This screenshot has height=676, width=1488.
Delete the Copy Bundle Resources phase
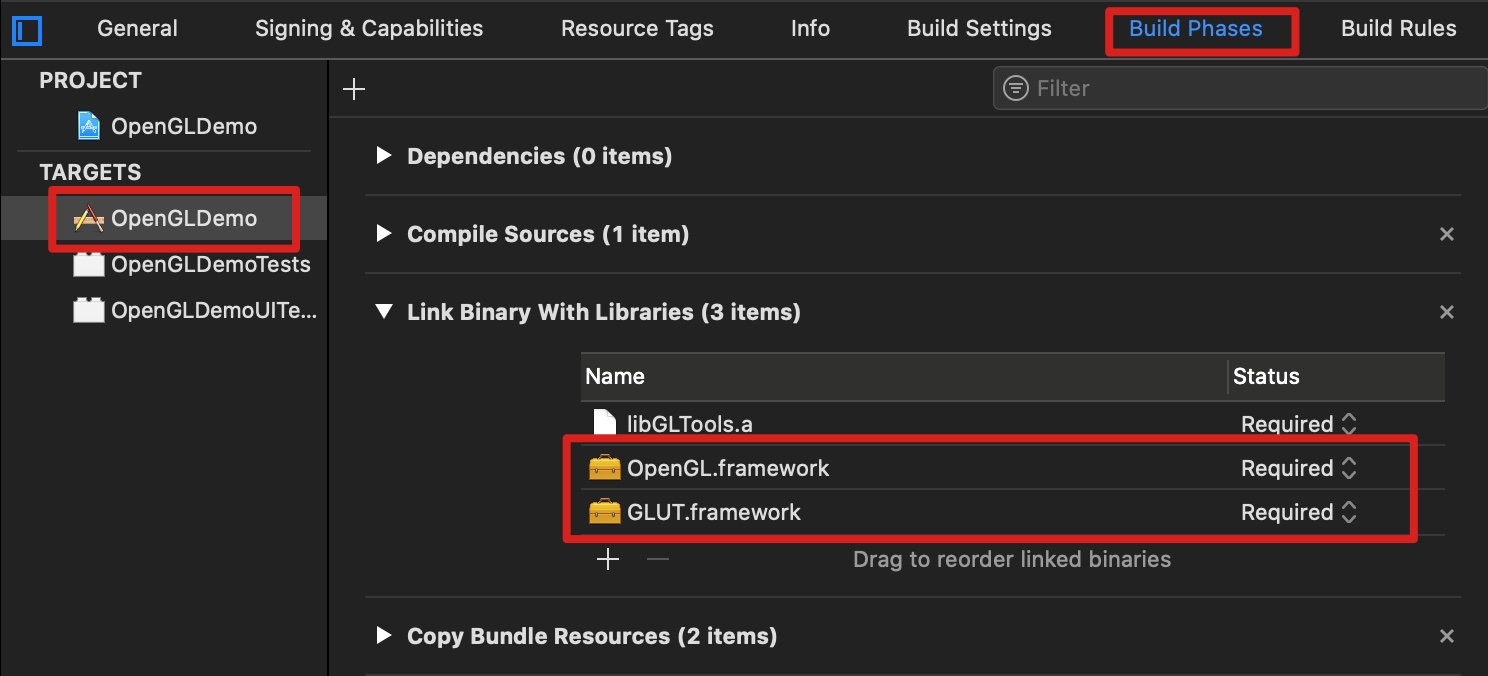pyautogui.click(x=1446, y=636)
